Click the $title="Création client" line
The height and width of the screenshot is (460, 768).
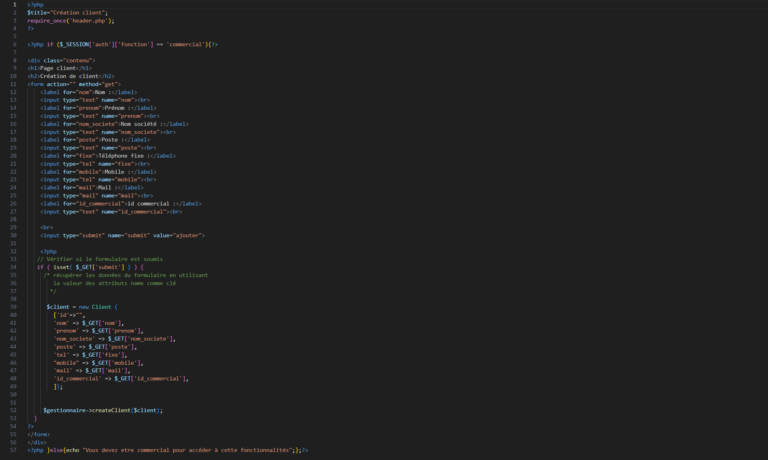pos(68,13)
